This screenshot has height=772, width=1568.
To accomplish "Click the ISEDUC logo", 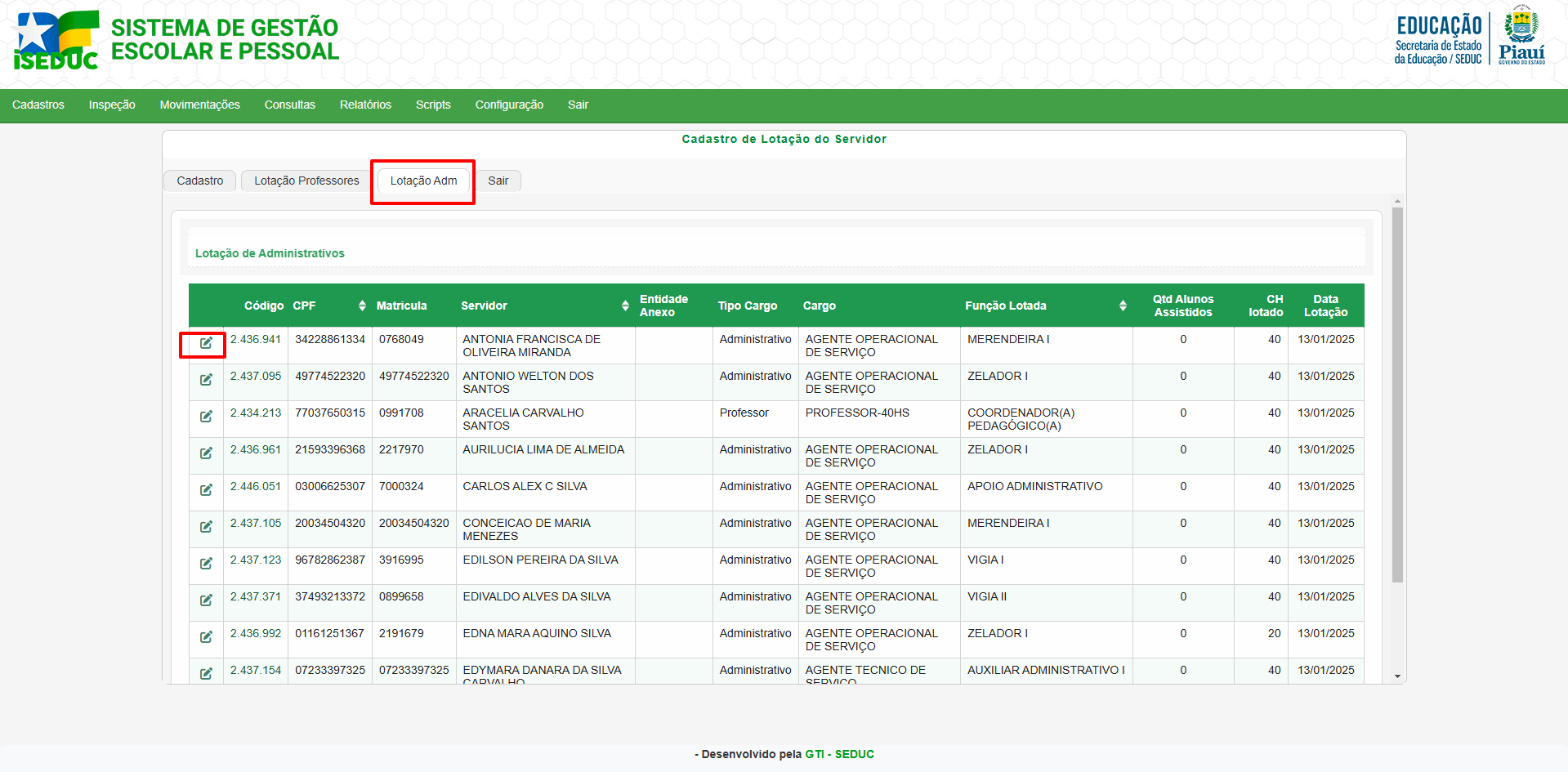I will coord(56,41).
